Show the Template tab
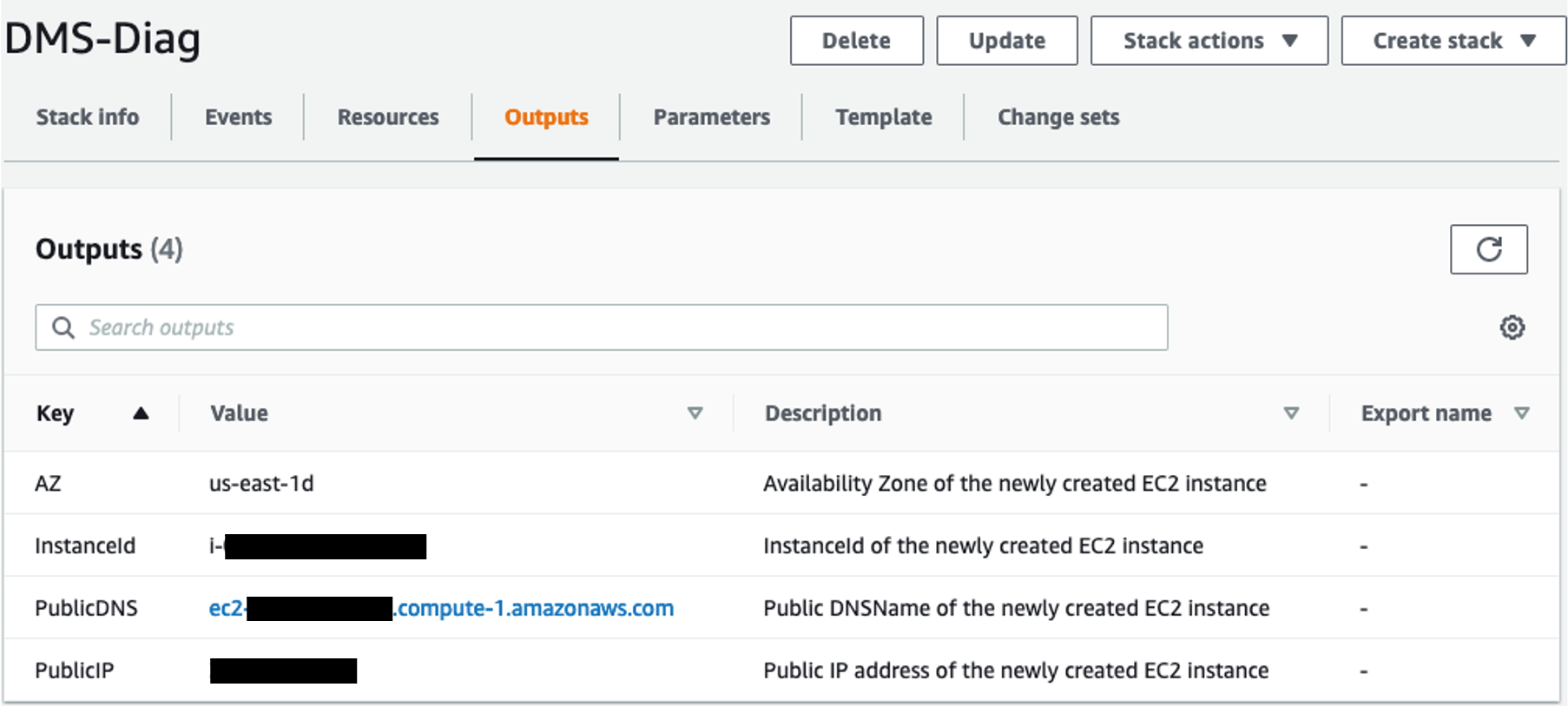The image size is (1568, 707). (x=883, y=117)
